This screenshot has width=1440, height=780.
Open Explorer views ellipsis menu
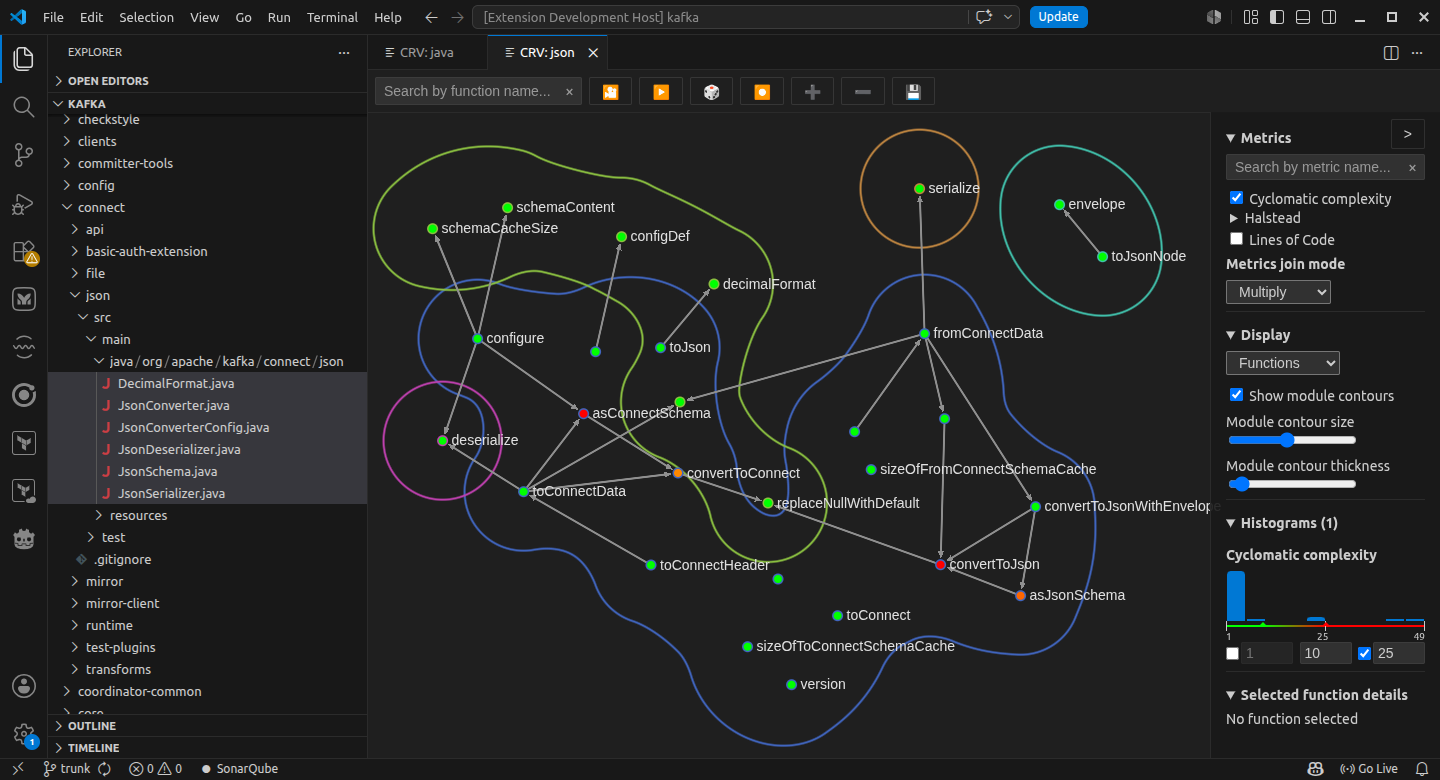(344, 52)
